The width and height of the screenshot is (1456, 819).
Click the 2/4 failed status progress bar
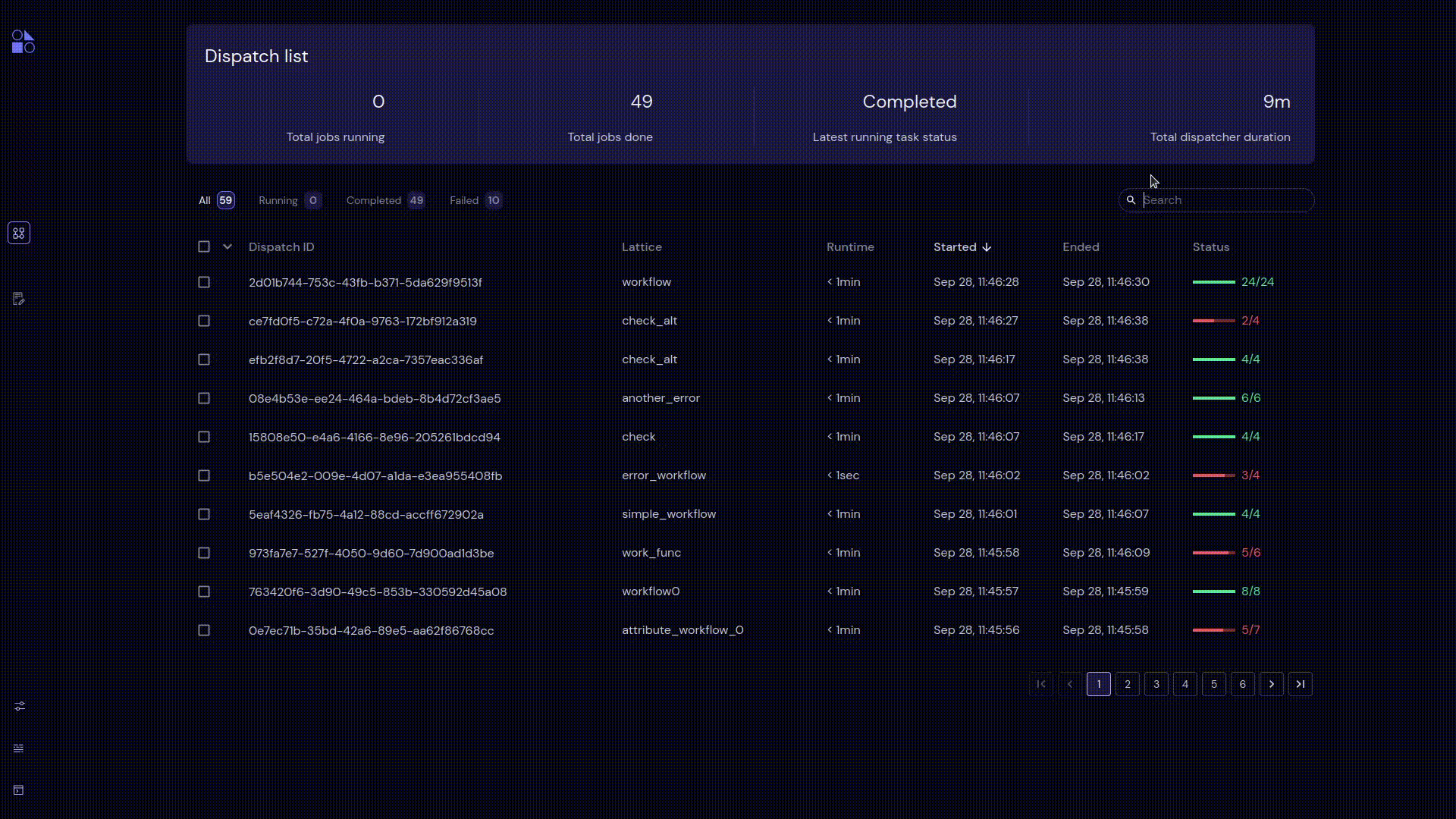click(x=1214, y=321)
